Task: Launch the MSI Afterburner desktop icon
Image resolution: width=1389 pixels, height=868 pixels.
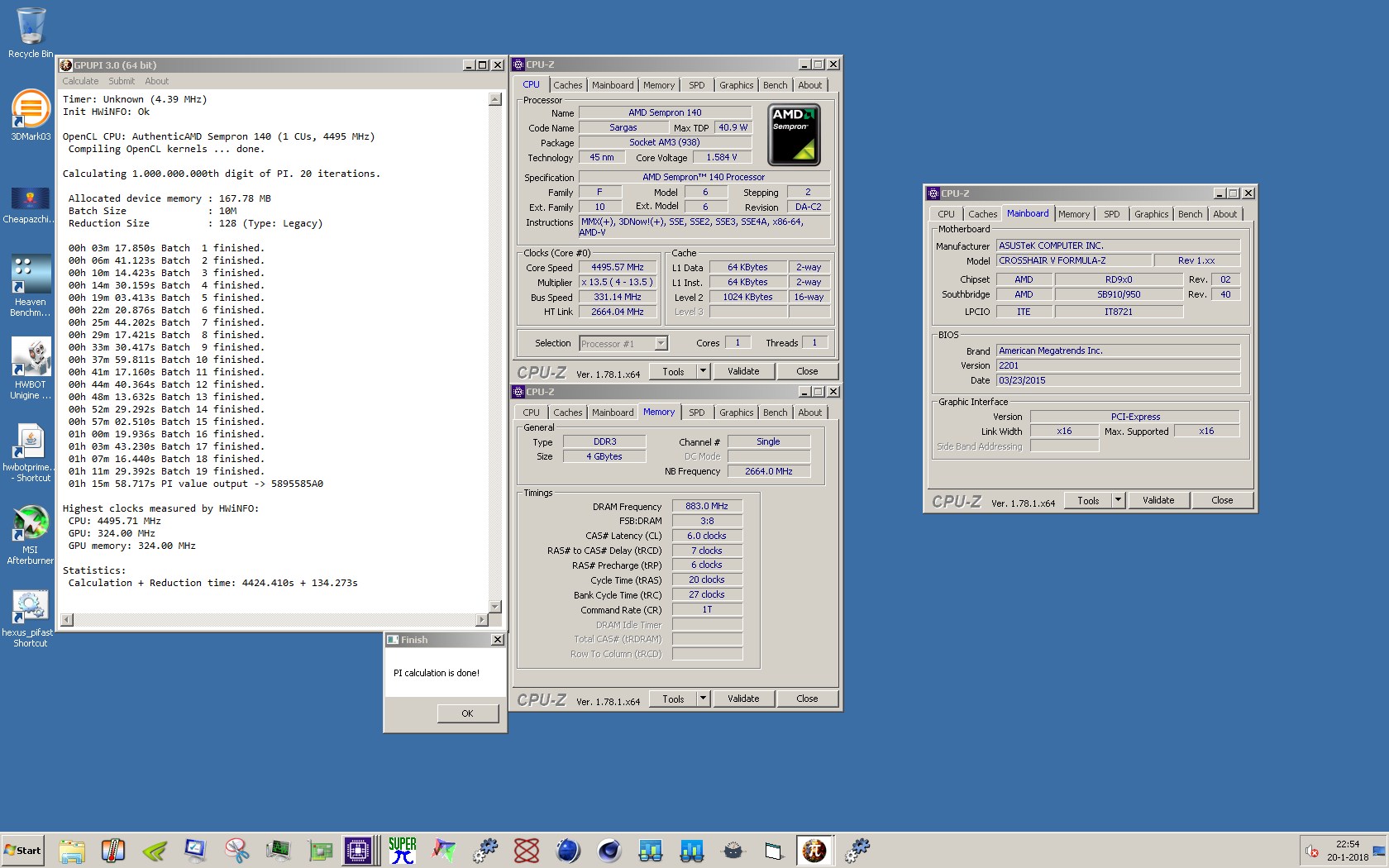Action: (30, 534)
